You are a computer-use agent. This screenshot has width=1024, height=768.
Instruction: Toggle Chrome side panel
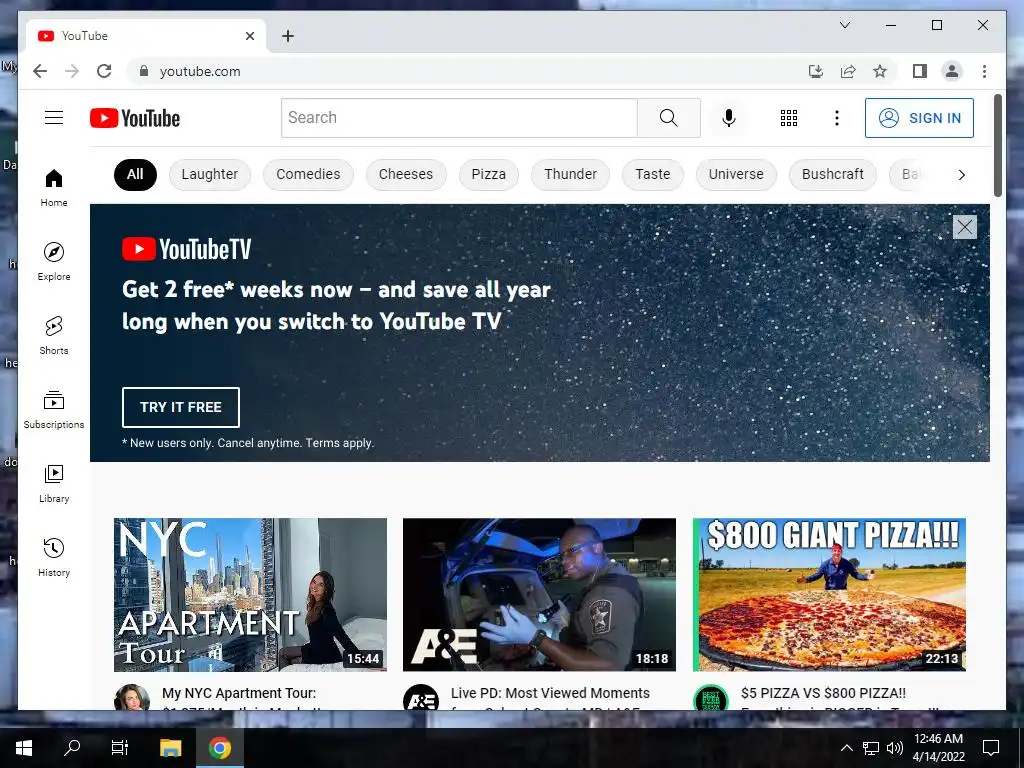920,71
